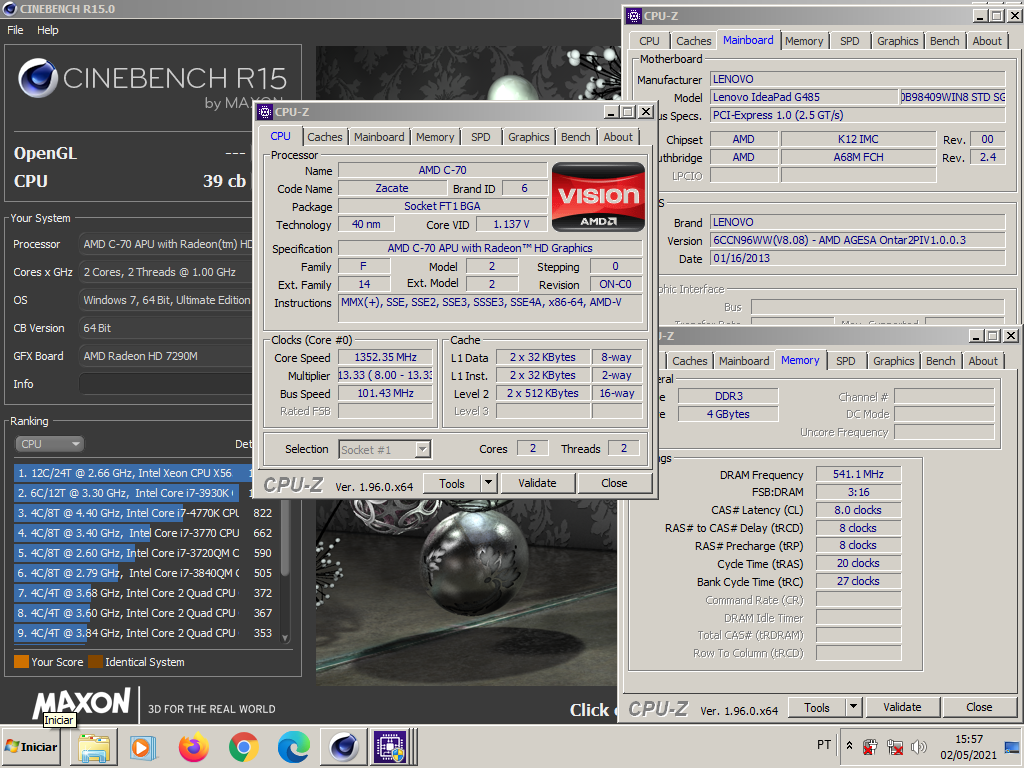Viewport: 1024px width, 768px height.
Task: Click CPU-Z title icon in Mainboard window
Action: pos(633,16)
